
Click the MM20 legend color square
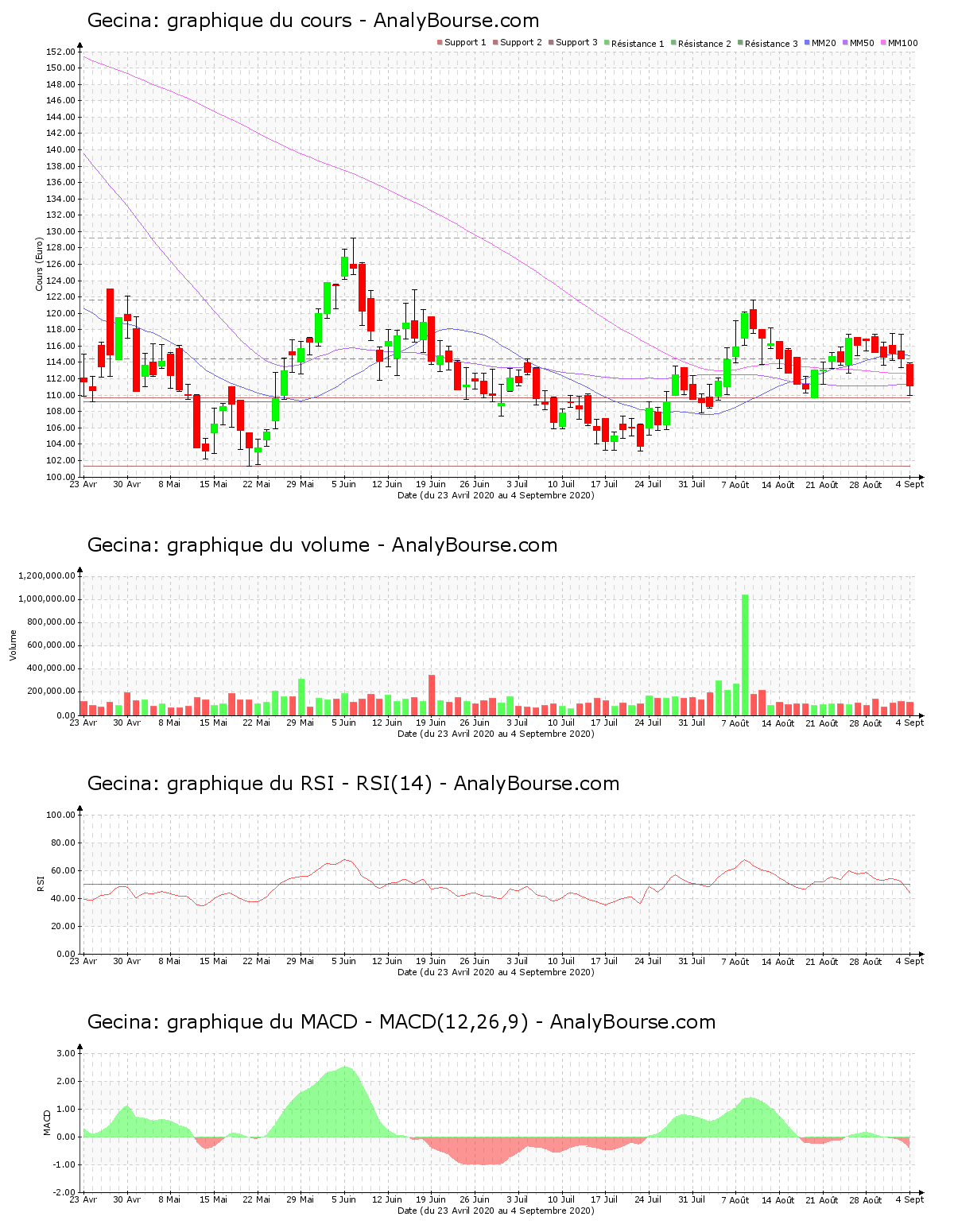pos(807,43)
